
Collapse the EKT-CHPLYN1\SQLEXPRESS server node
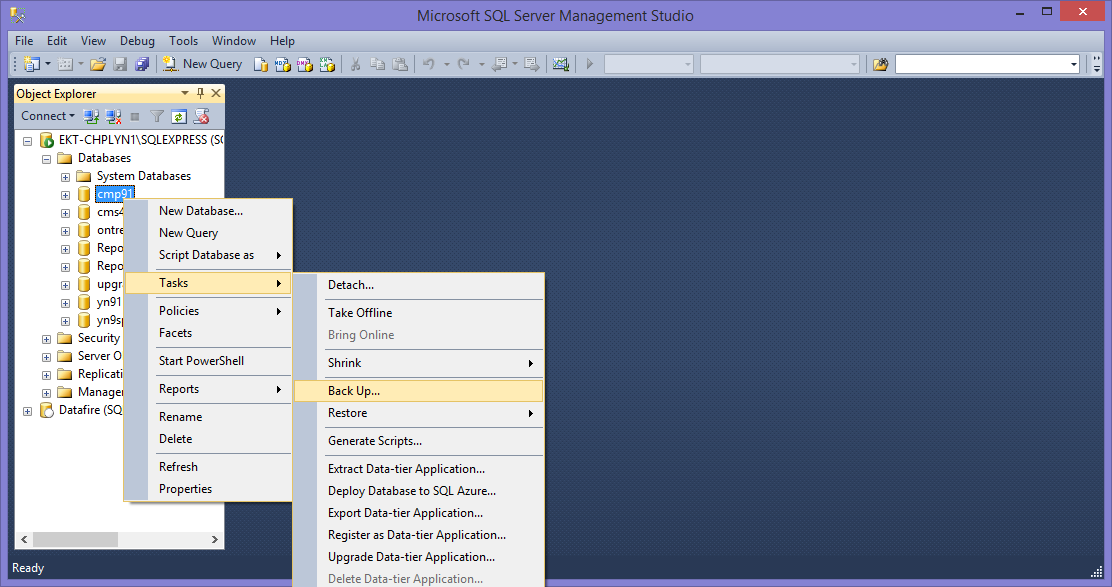click(28, 141)
